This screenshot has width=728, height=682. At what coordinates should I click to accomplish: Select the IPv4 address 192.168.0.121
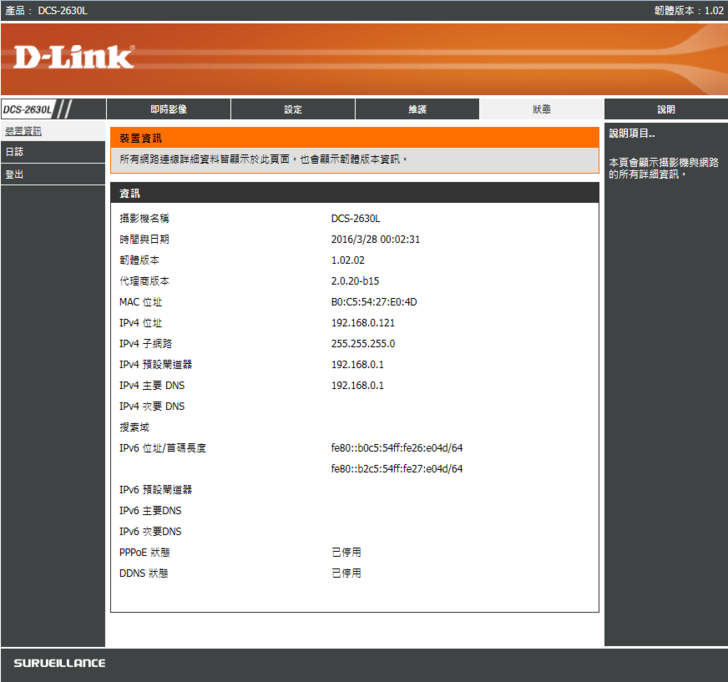(363, 323)
